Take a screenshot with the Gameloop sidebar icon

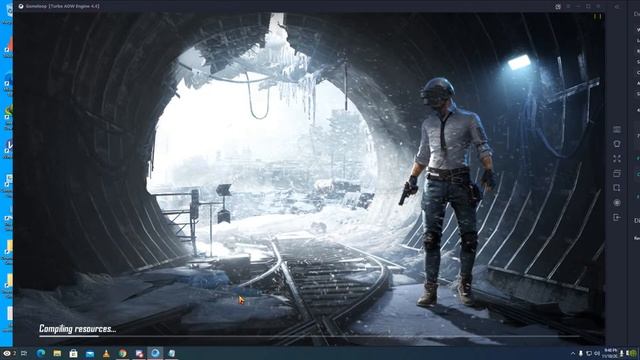617,188
